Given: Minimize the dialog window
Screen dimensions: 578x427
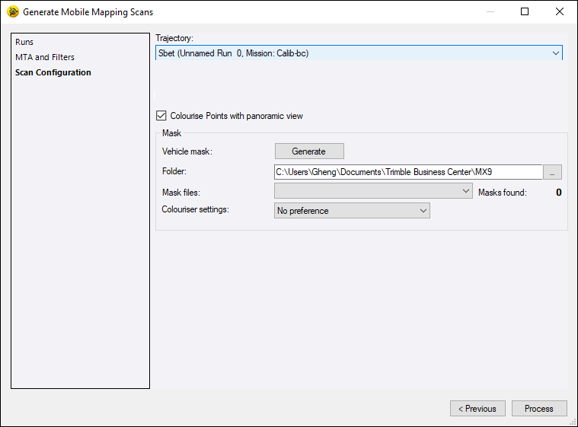Looking at the screenshot, I should (x=490, y=12).
